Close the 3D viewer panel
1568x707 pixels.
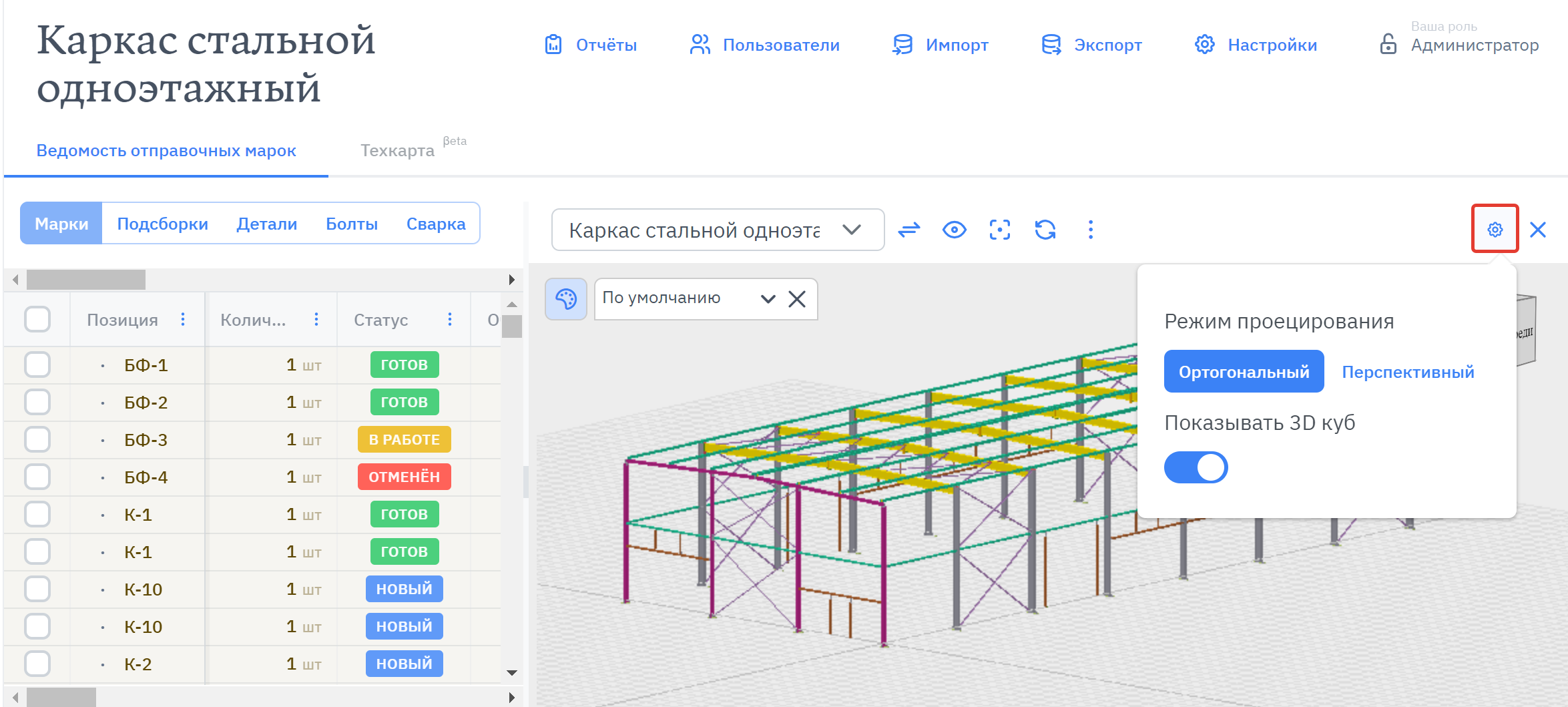click(1538, 230)
